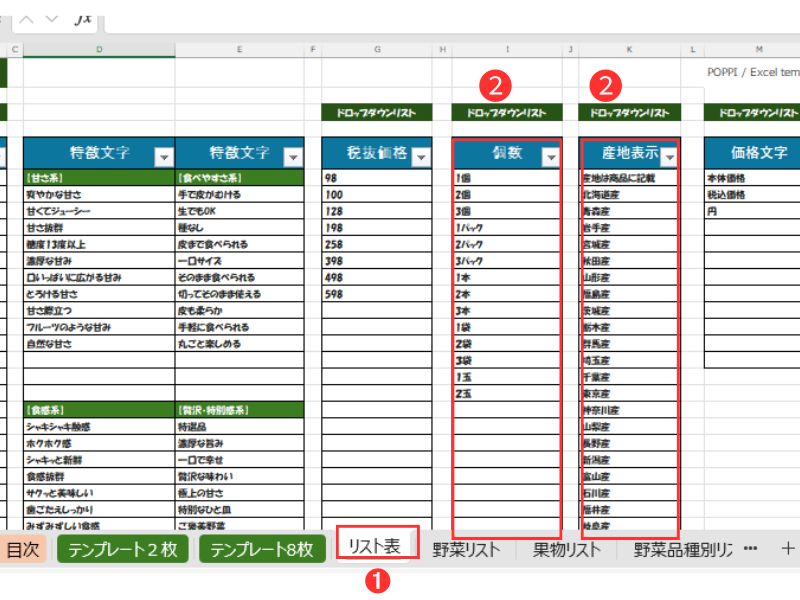
Task: Expand the 産地表示 filter dropdown
Action: click(669, 157)
